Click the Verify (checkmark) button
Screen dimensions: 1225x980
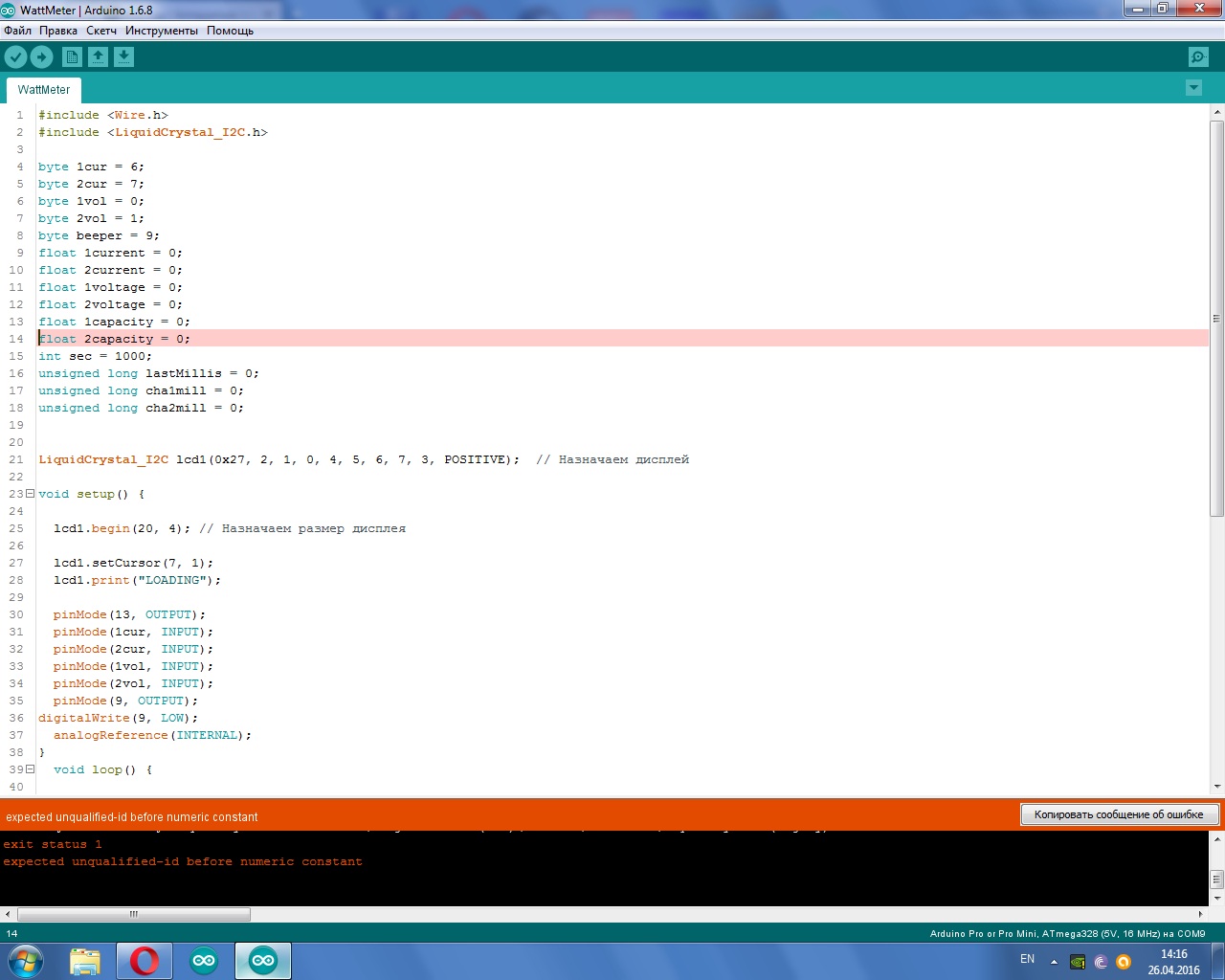pos(15,57)
